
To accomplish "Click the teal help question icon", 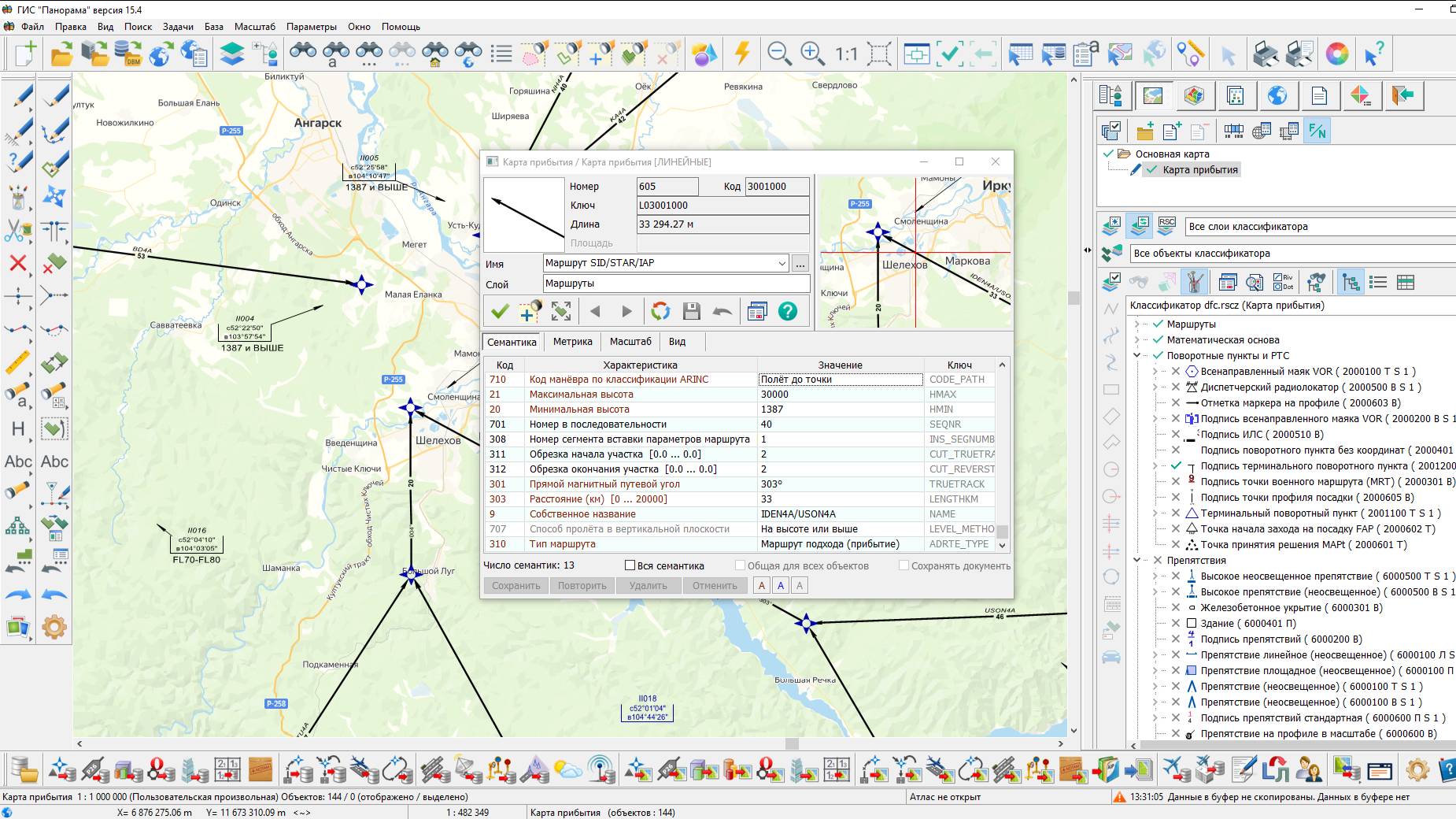I will coord(787,312).
